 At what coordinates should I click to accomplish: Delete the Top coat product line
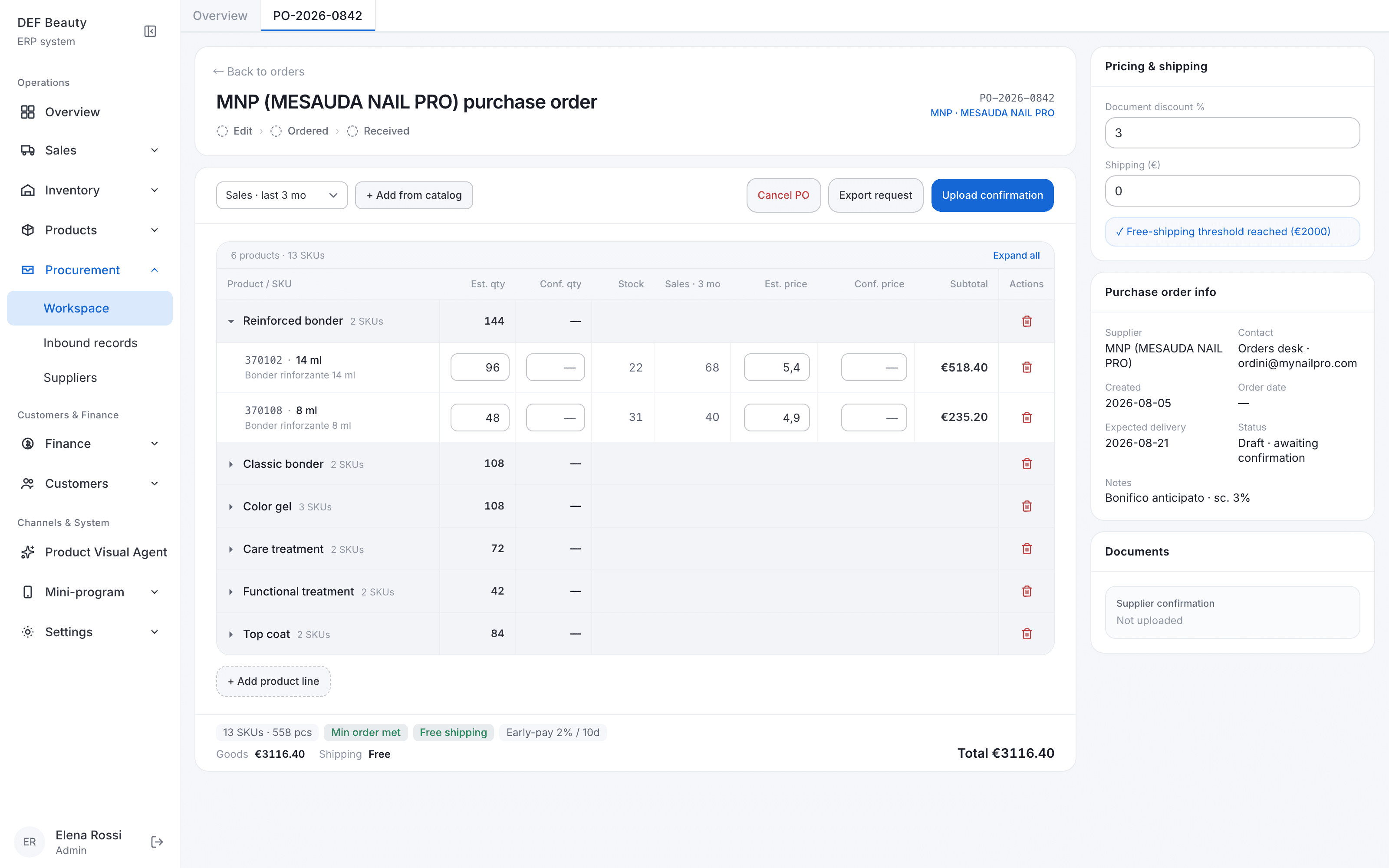(x=1027, y=633)
